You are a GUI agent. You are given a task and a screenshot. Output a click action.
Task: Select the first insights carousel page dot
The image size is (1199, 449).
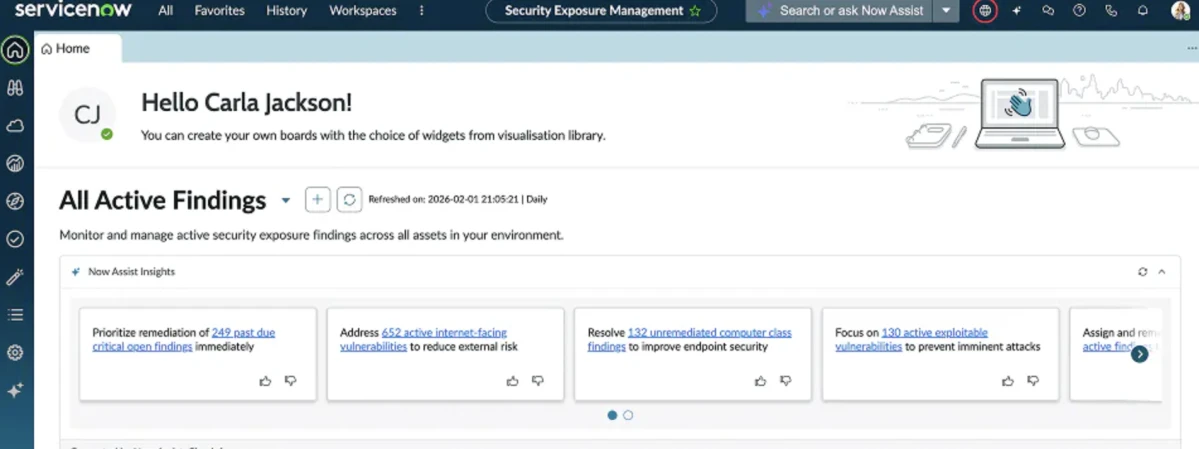[612, 415]
